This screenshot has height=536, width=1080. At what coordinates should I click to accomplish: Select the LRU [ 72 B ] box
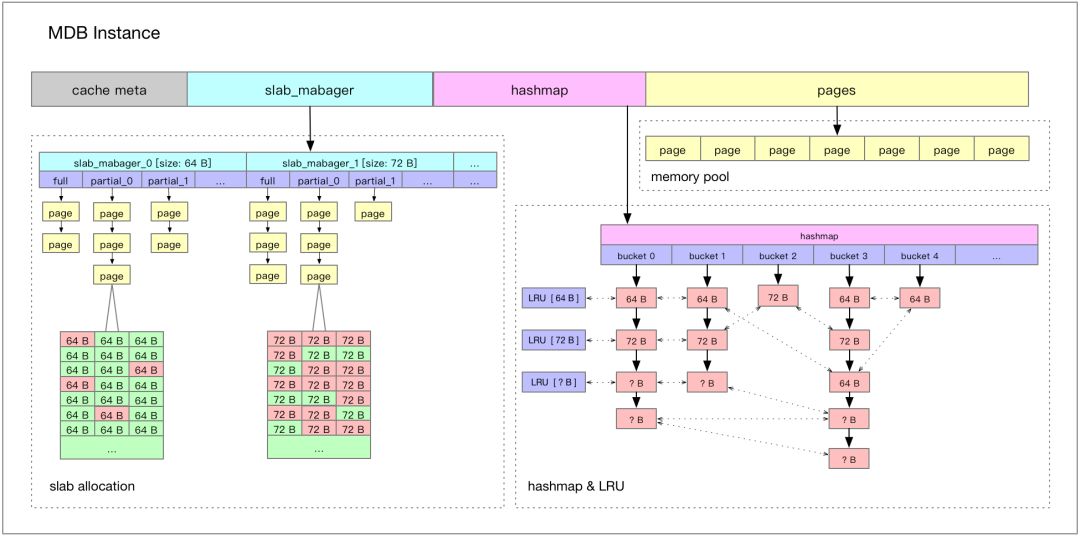(554, 340)
